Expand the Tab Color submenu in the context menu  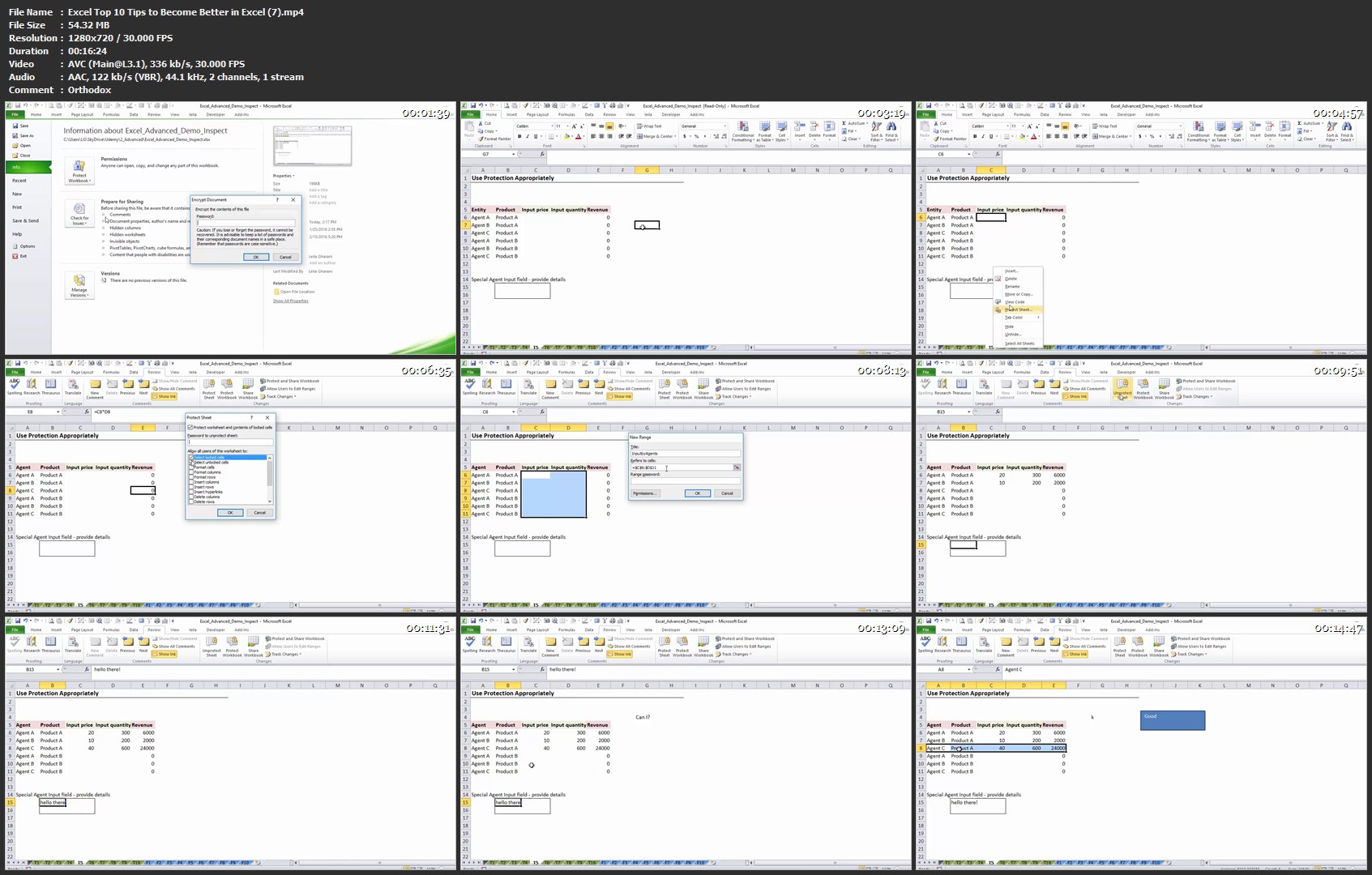1019,318
